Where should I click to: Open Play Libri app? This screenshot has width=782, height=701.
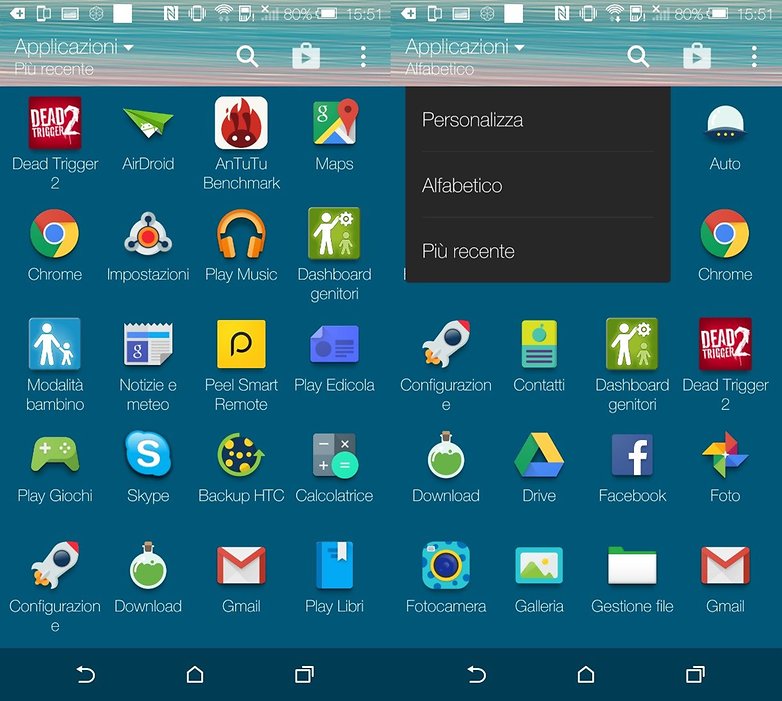334,564
